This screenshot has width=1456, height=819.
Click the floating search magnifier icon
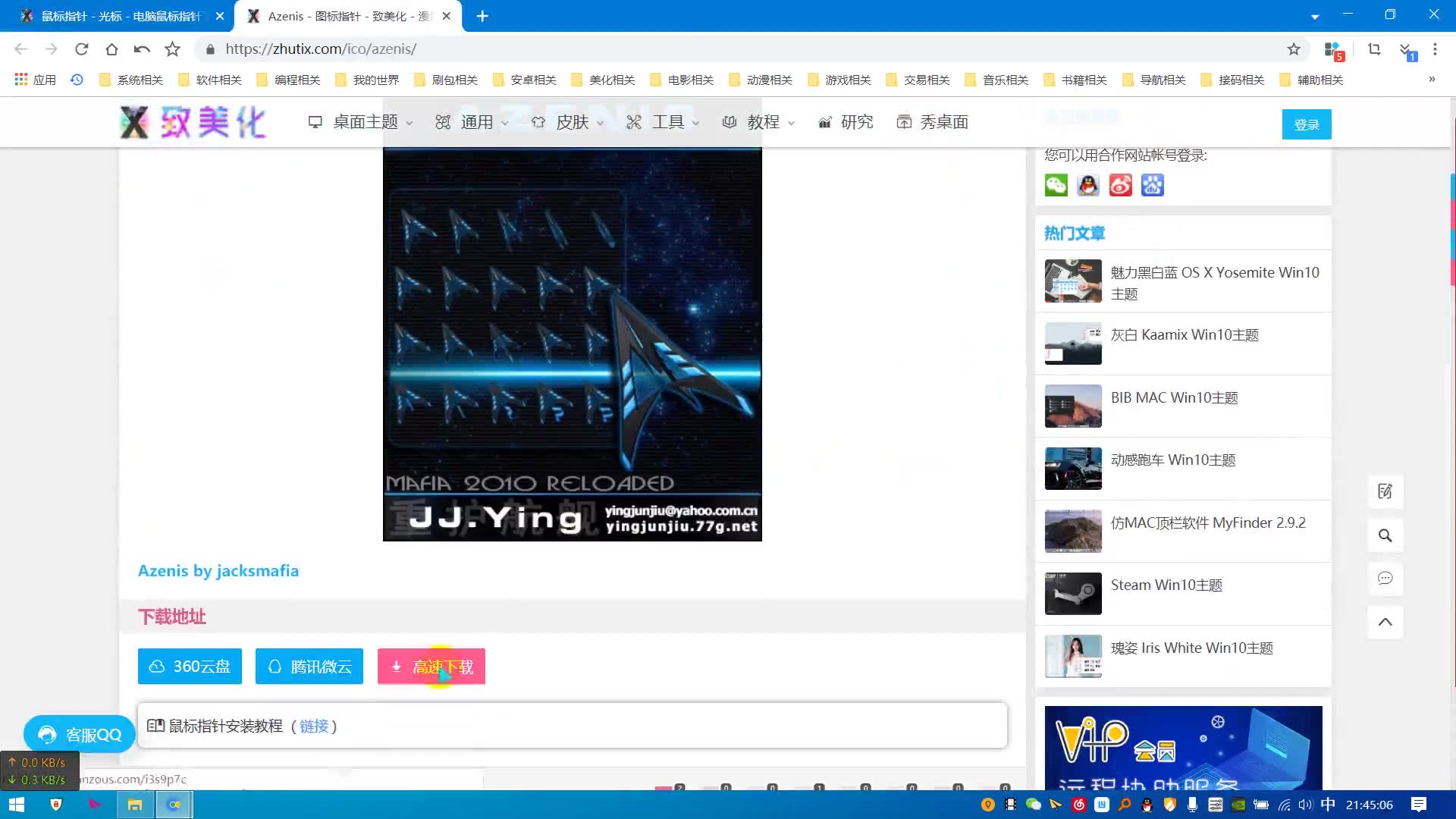coord(1385,535)
